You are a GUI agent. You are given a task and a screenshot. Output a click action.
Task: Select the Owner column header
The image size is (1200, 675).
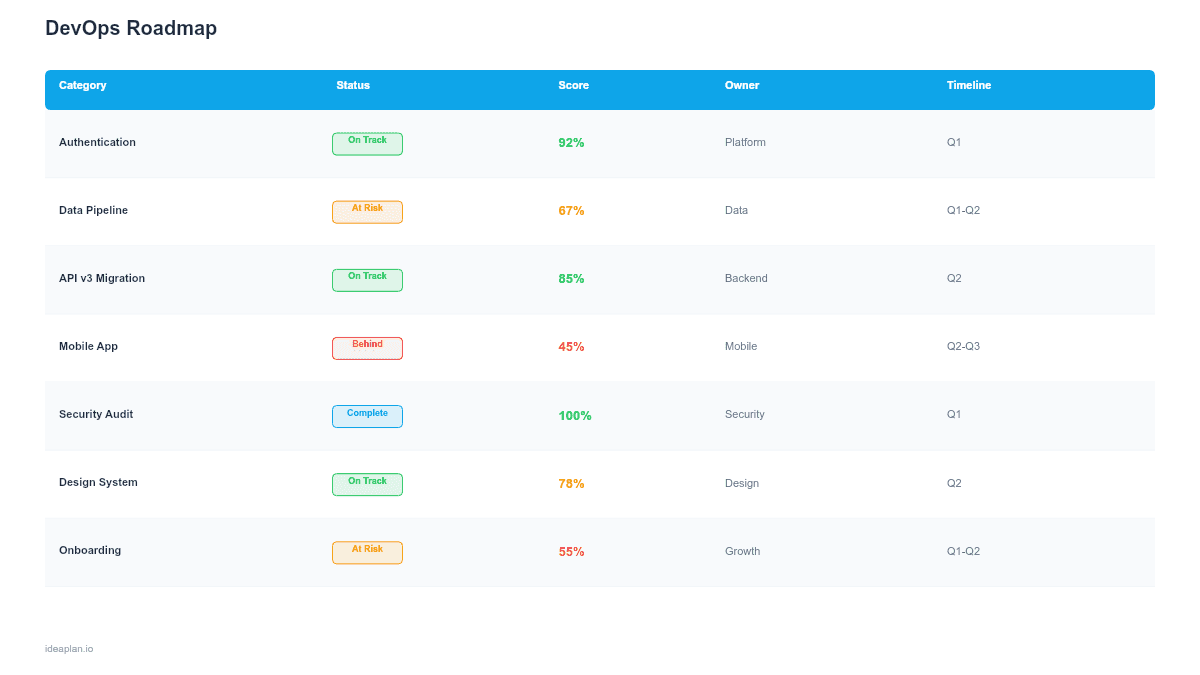(742, 86)
